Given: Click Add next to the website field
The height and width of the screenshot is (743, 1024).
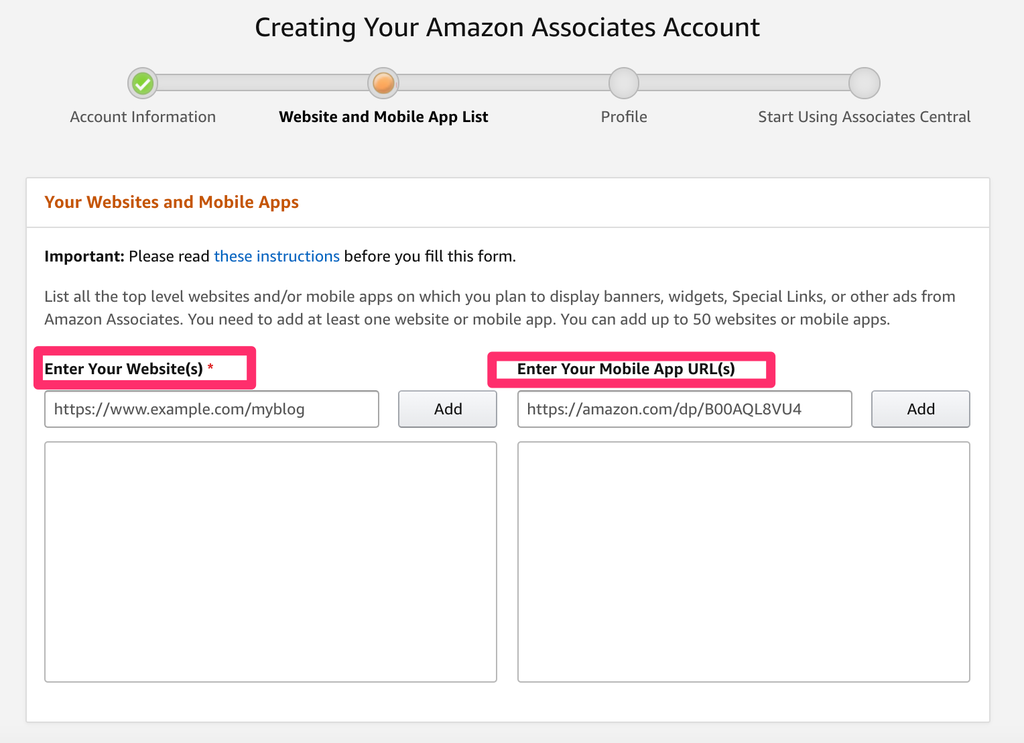Looking at the screenshot, I should [447, 409].
